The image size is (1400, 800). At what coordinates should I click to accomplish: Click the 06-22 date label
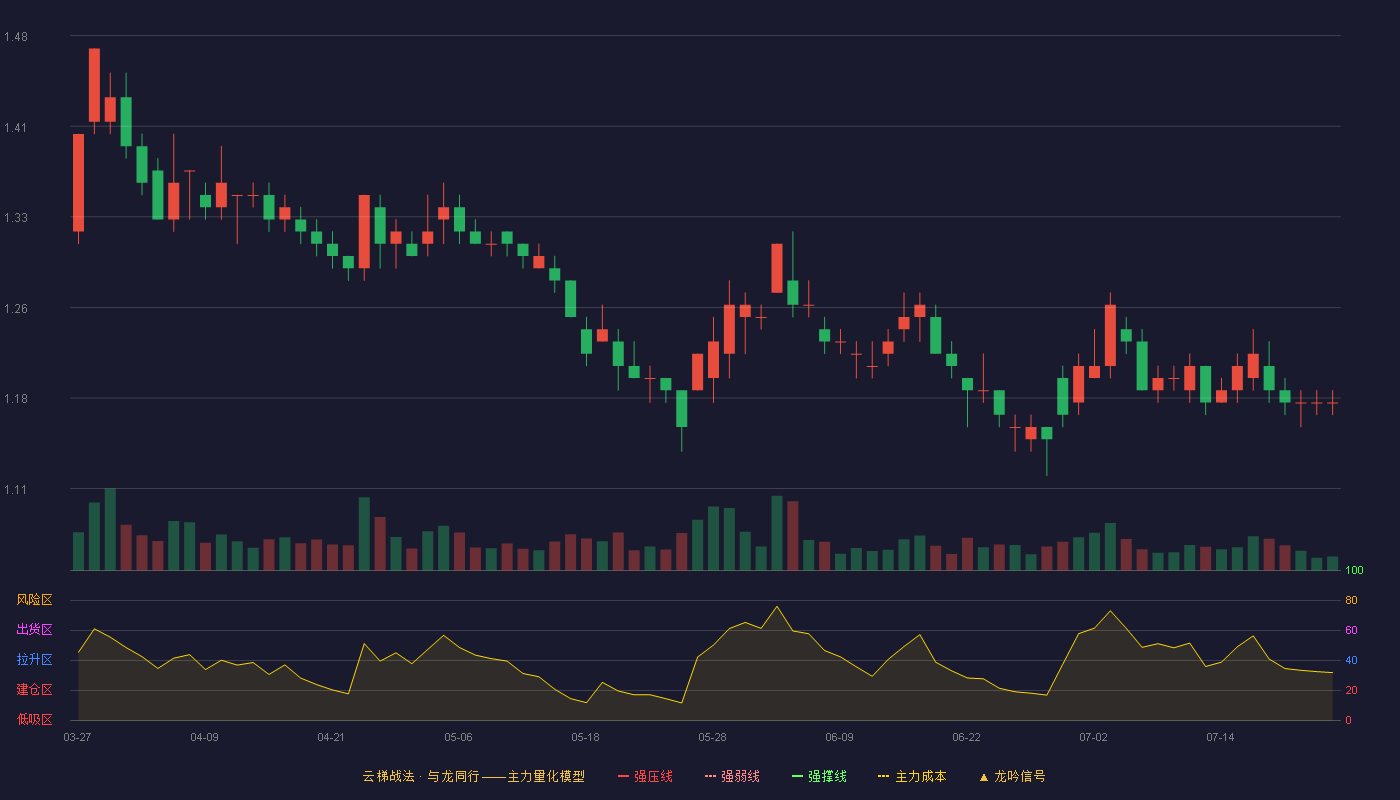click(966, 737)
